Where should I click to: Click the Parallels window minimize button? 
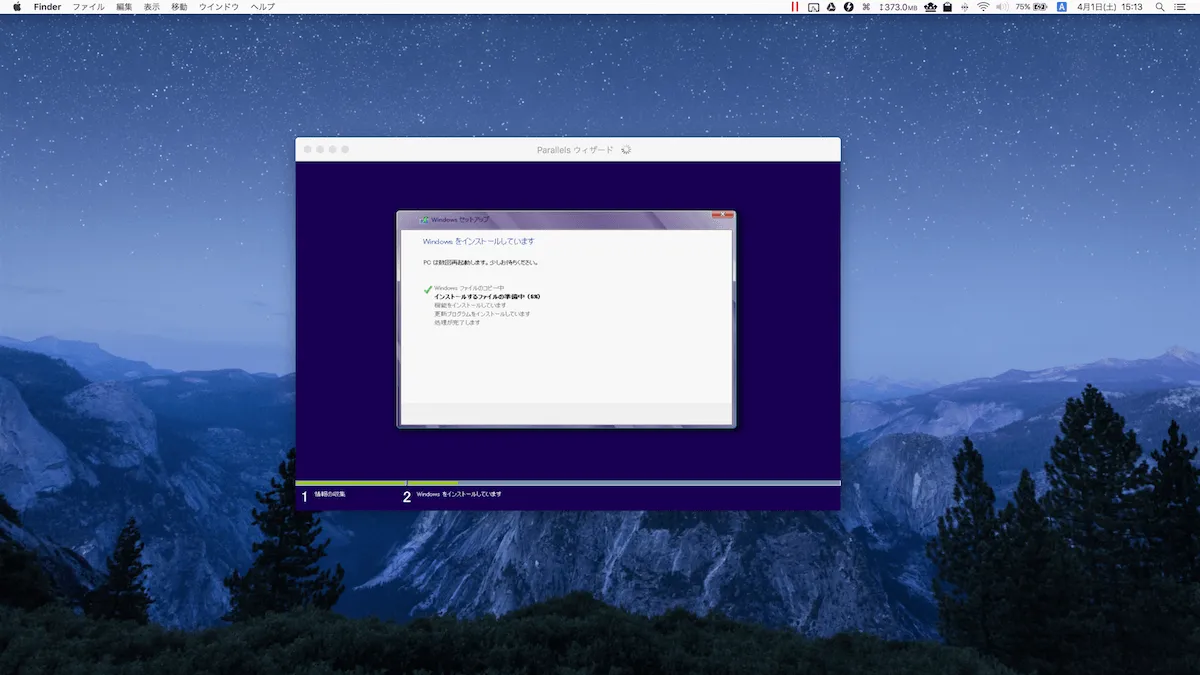click(x=320, y=149)
